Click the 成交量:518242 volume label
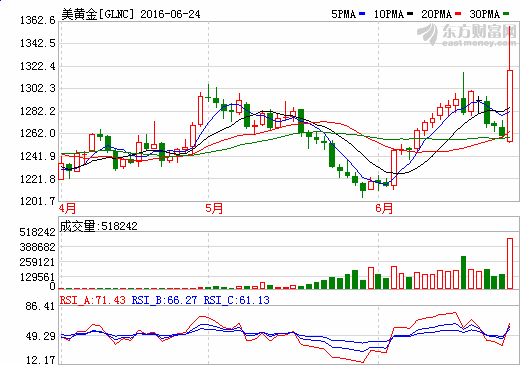Viewport: 520px width, 365px height. [x=98, y=226]
